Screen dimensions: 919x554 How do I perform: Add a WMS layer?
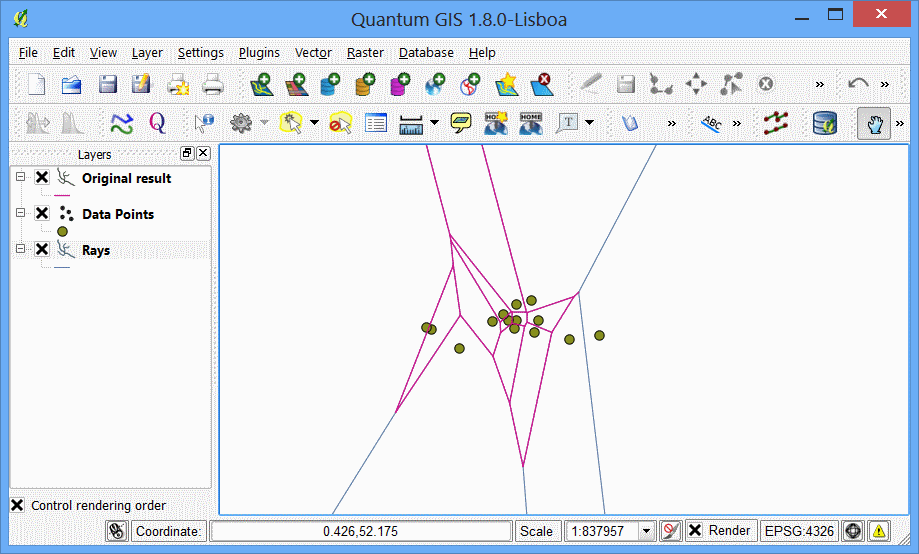point(435,84)
